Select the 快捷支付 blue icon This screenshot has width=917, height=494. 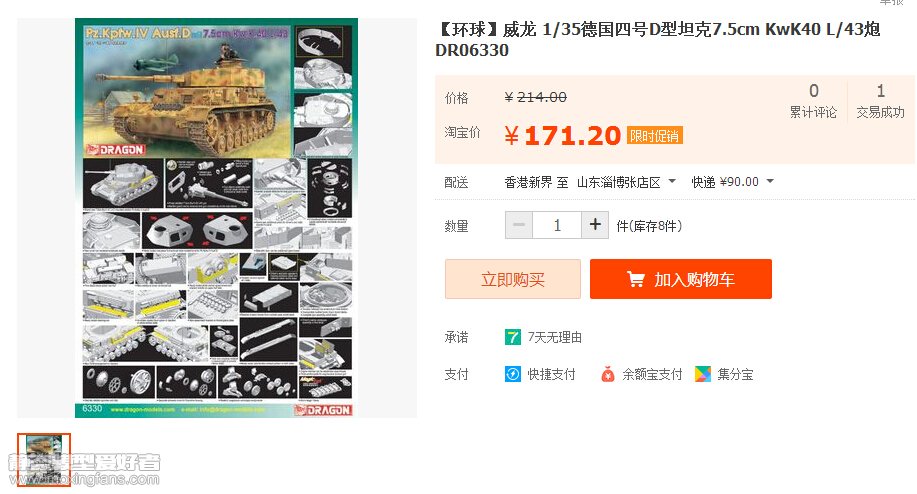512,374
